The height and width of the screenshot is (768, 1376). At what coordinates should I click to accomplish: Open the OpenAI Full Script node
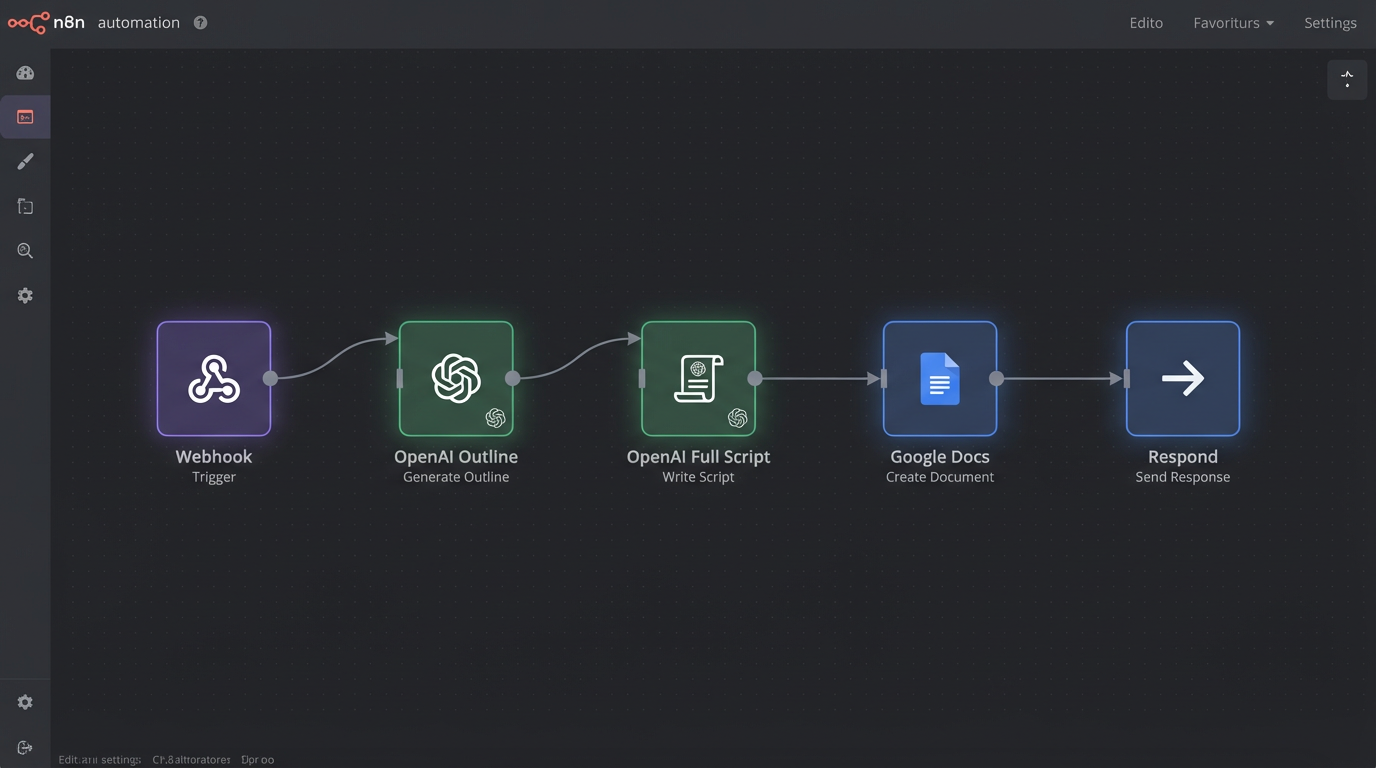coord(697,378)
